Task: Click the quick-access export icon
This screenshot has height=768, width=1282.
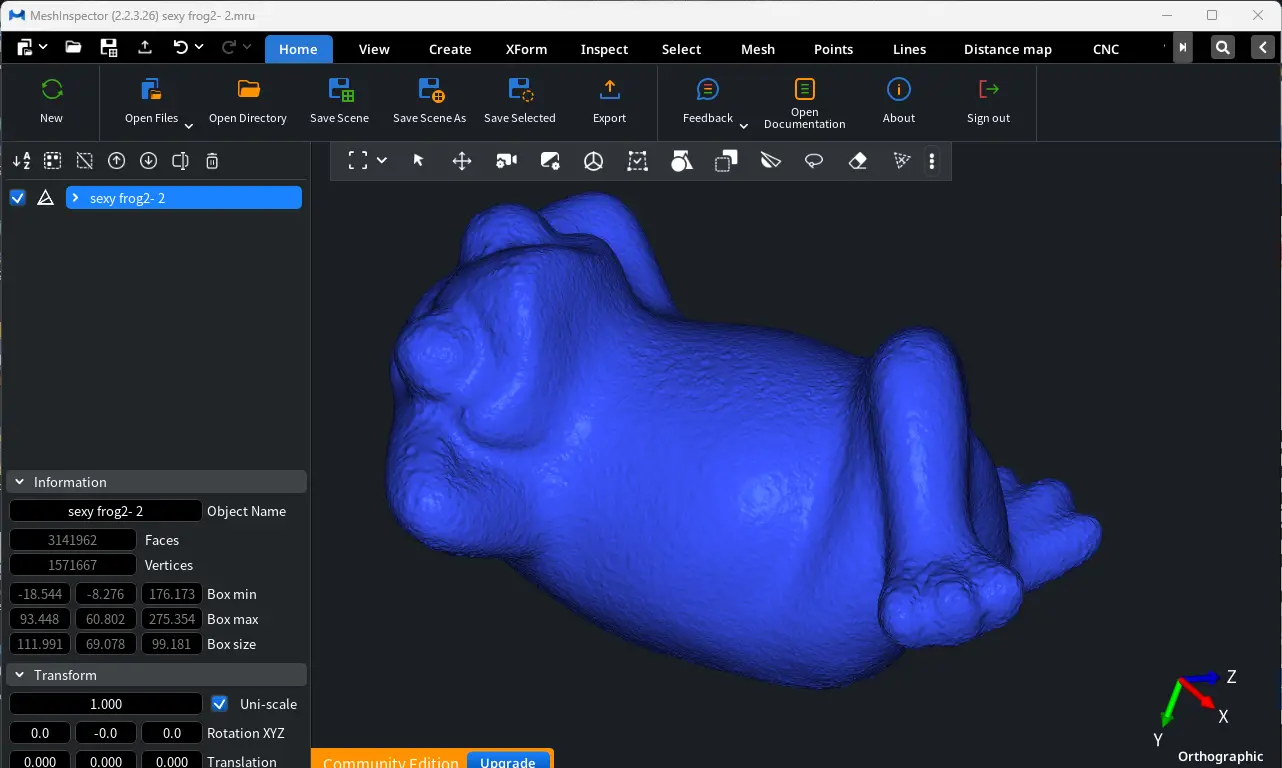Action: [145, 47]
